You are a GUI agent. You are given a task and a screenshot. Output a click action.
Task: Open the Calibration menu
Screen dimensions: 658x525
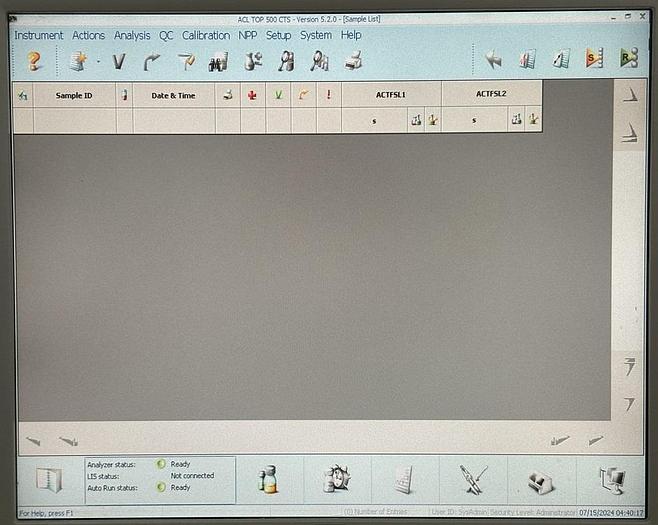coord(205,35)
